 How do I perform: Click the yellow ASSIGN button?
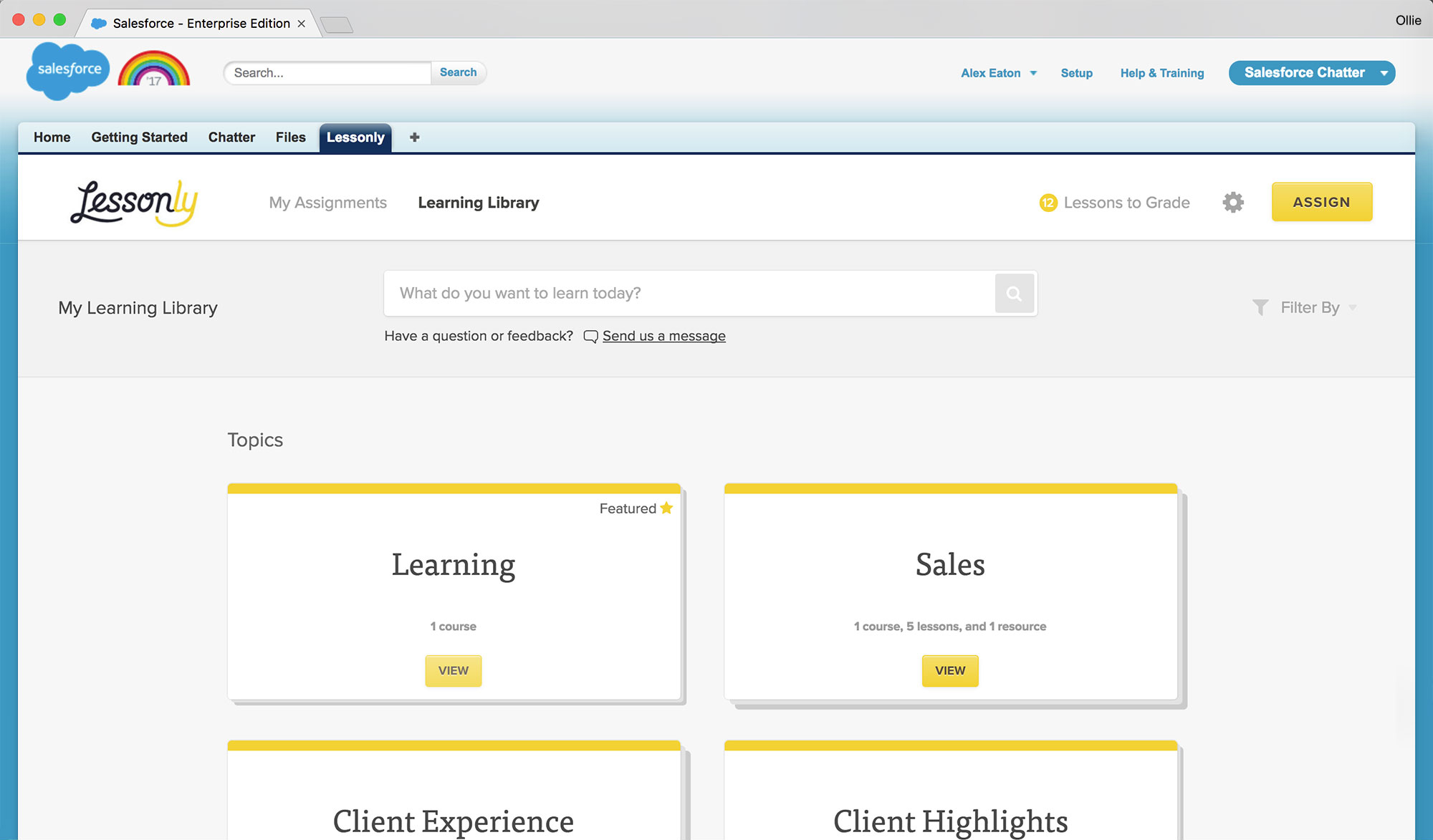[x=1322, y=202]
